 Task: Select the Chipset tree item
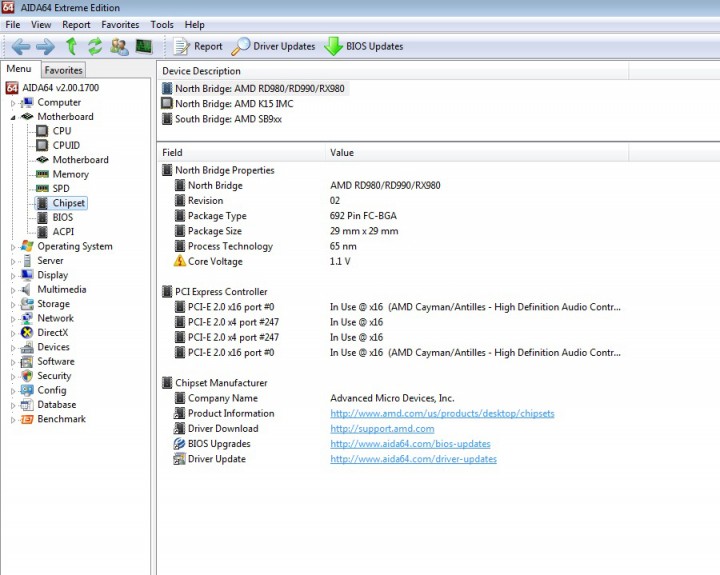tap(68, 203)
